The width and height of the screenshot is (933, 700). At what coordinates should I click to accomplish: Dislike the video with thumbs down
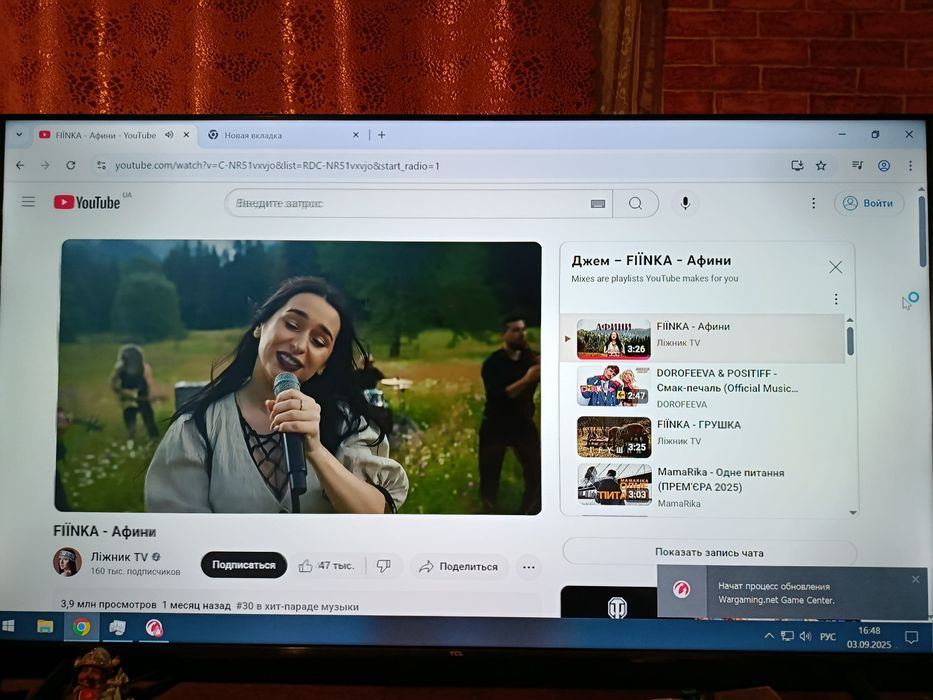click(384, 566)
